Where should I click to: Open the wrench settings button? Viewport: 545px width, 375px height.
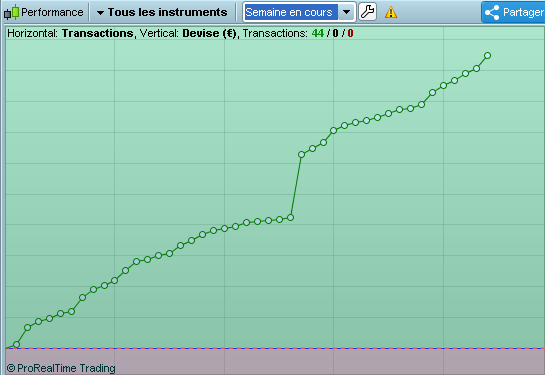pyautogui.click(x=367, y=12)
